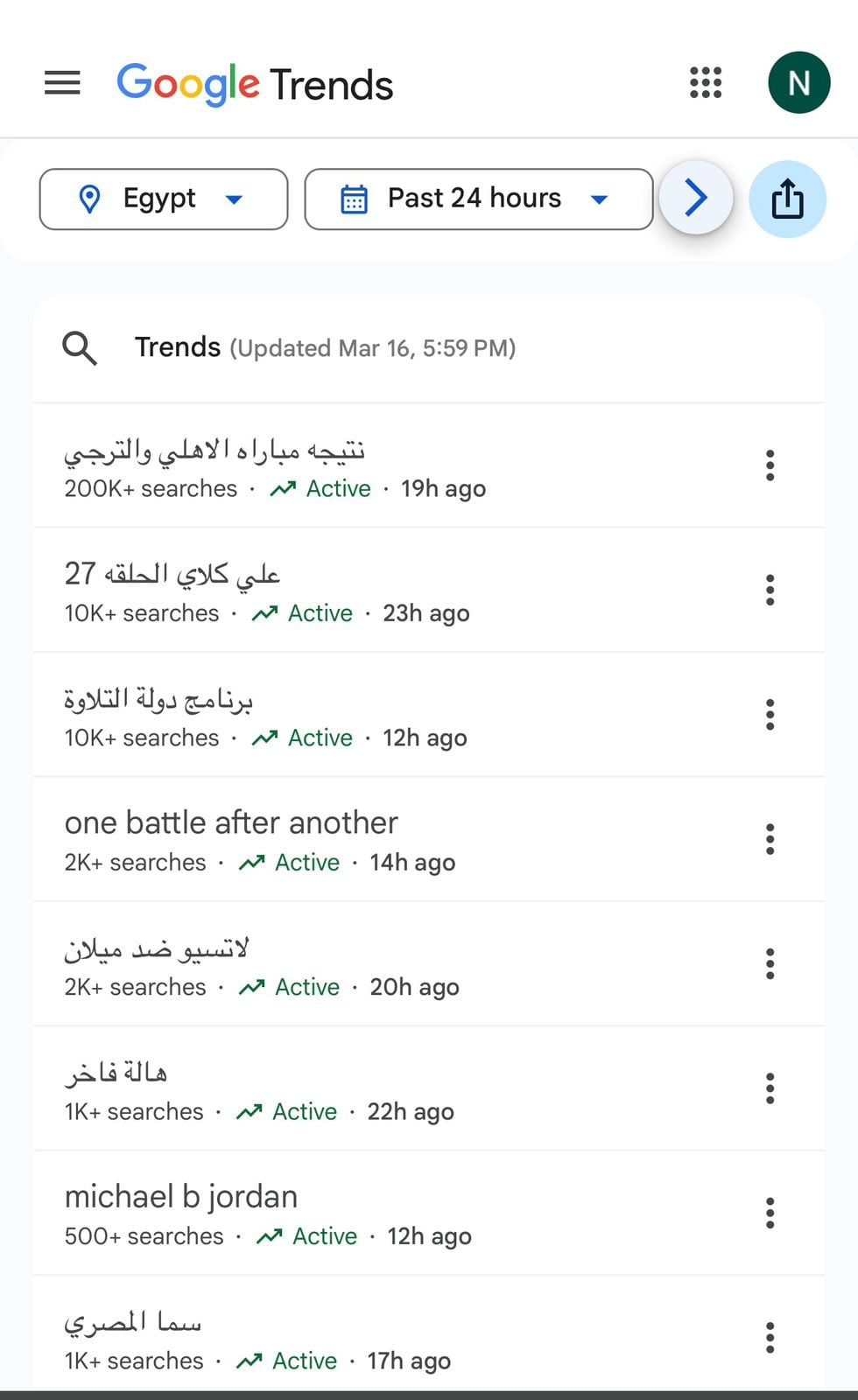The height and width of the screenshot is (1400, 858).
Task: Open the trend with 200K+ searches
Action: (x=214, y=451)
